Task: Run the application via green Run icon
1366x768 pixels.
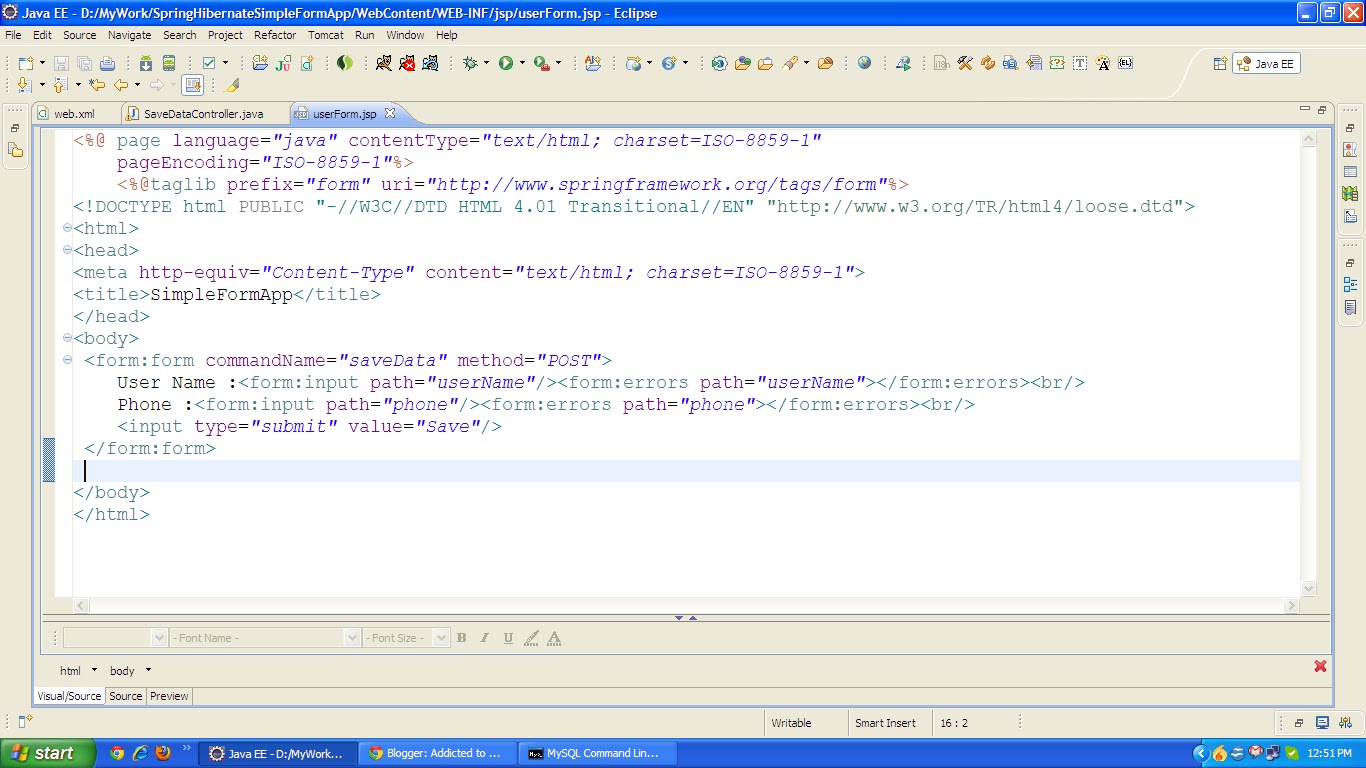Action: point(507,63)
